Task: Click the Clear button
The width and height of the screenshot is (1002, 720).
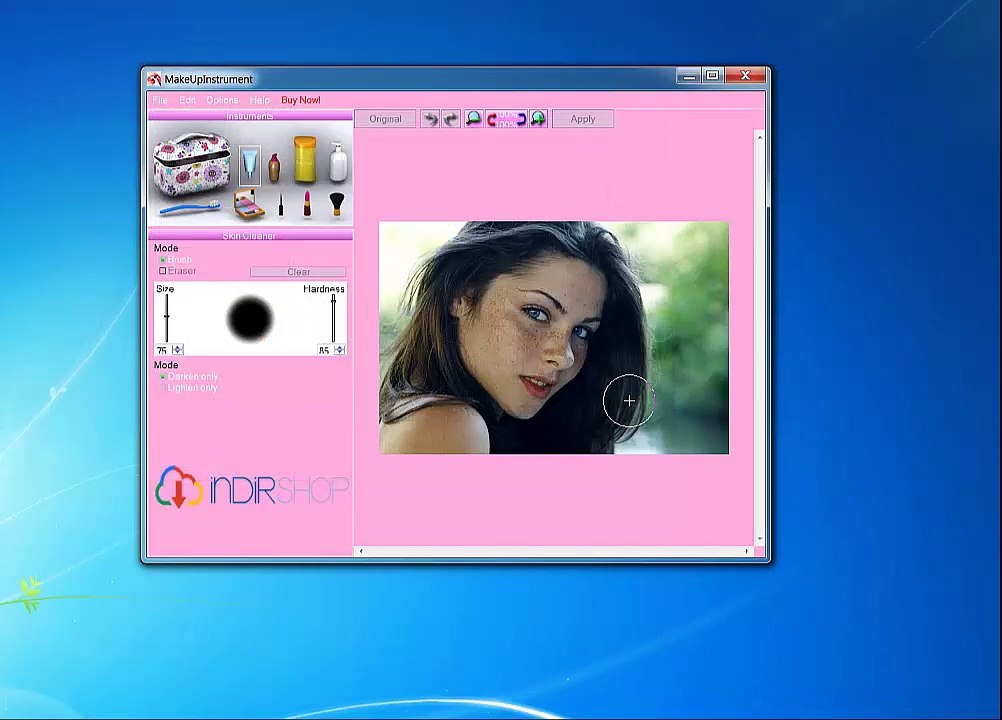Action: click(298, 272)
